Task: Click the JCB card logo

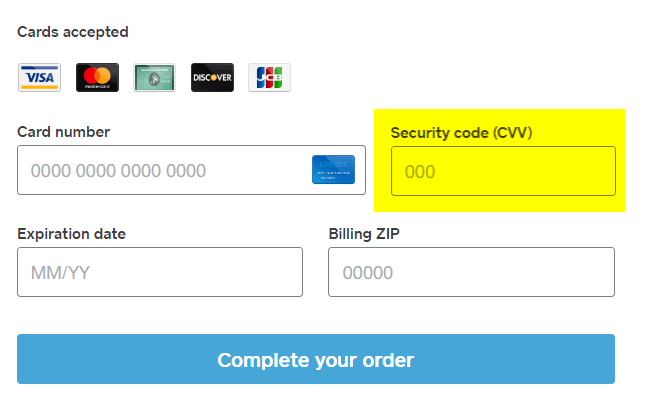Action: pos(269,77)
